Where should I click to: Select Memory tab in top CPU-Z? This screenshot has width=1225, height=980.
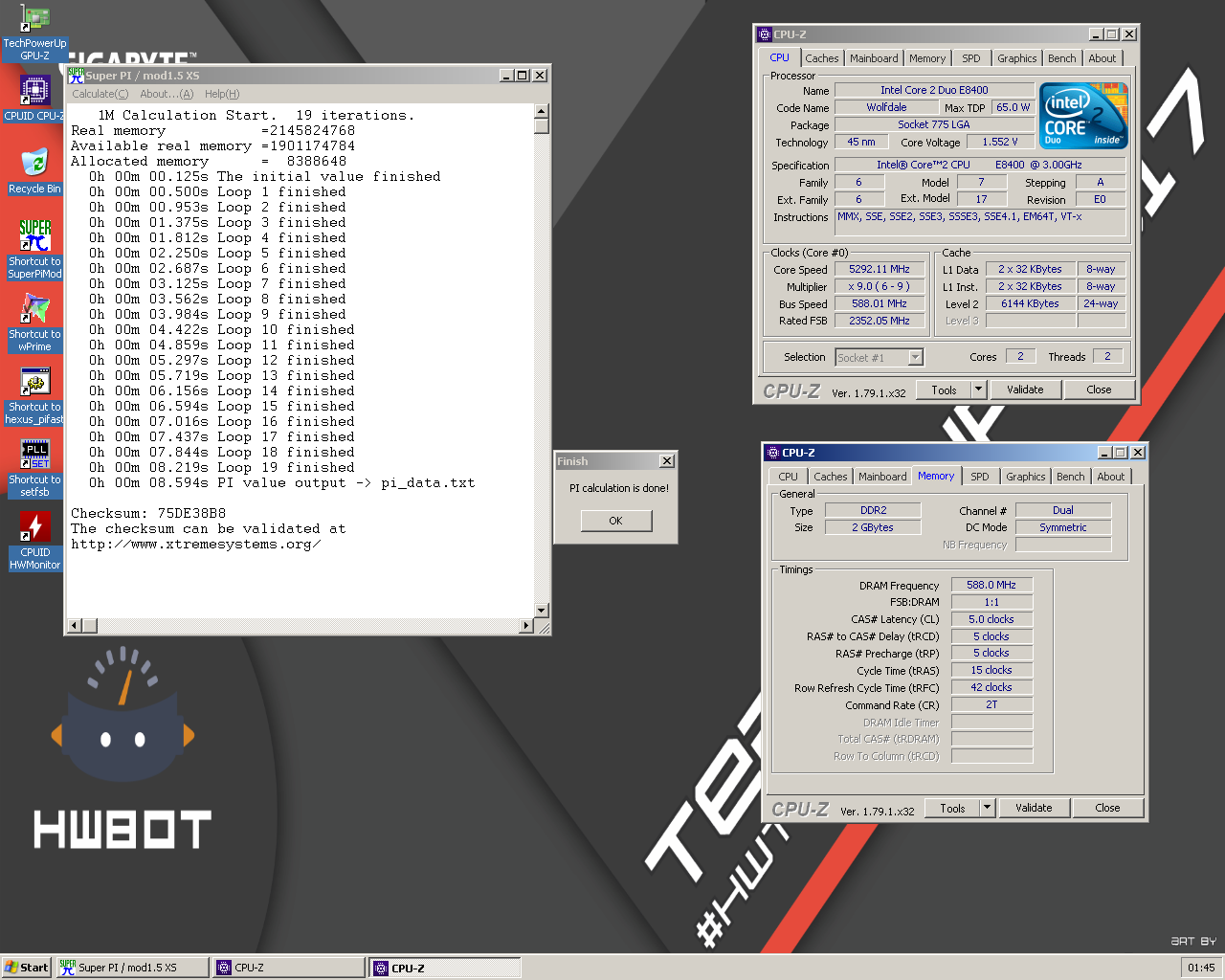926,58
